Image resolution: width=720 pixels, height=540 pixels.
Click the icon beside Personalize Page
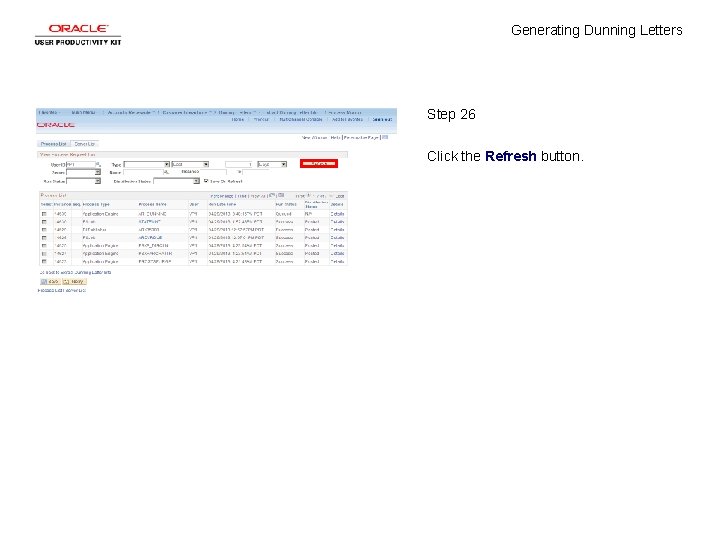pos(385,137)
